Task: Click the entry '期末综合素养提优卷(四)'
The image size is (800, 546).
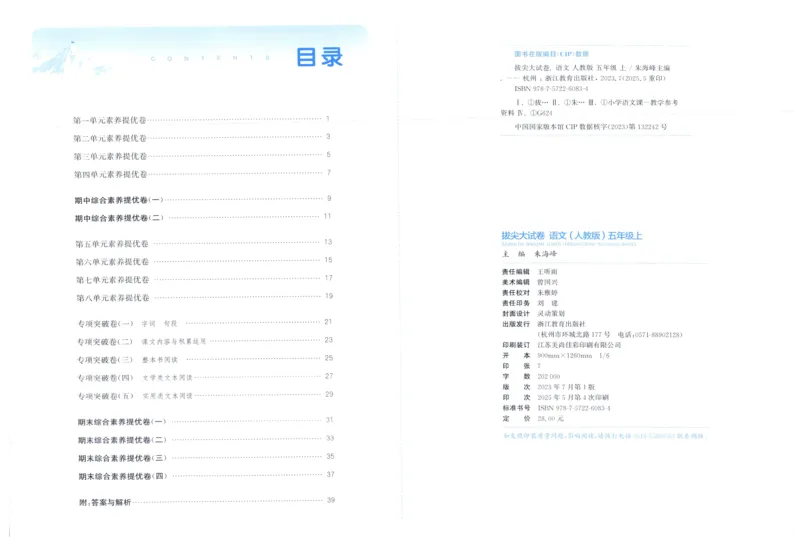Action: pyautogui.click(x=123, y=476)
